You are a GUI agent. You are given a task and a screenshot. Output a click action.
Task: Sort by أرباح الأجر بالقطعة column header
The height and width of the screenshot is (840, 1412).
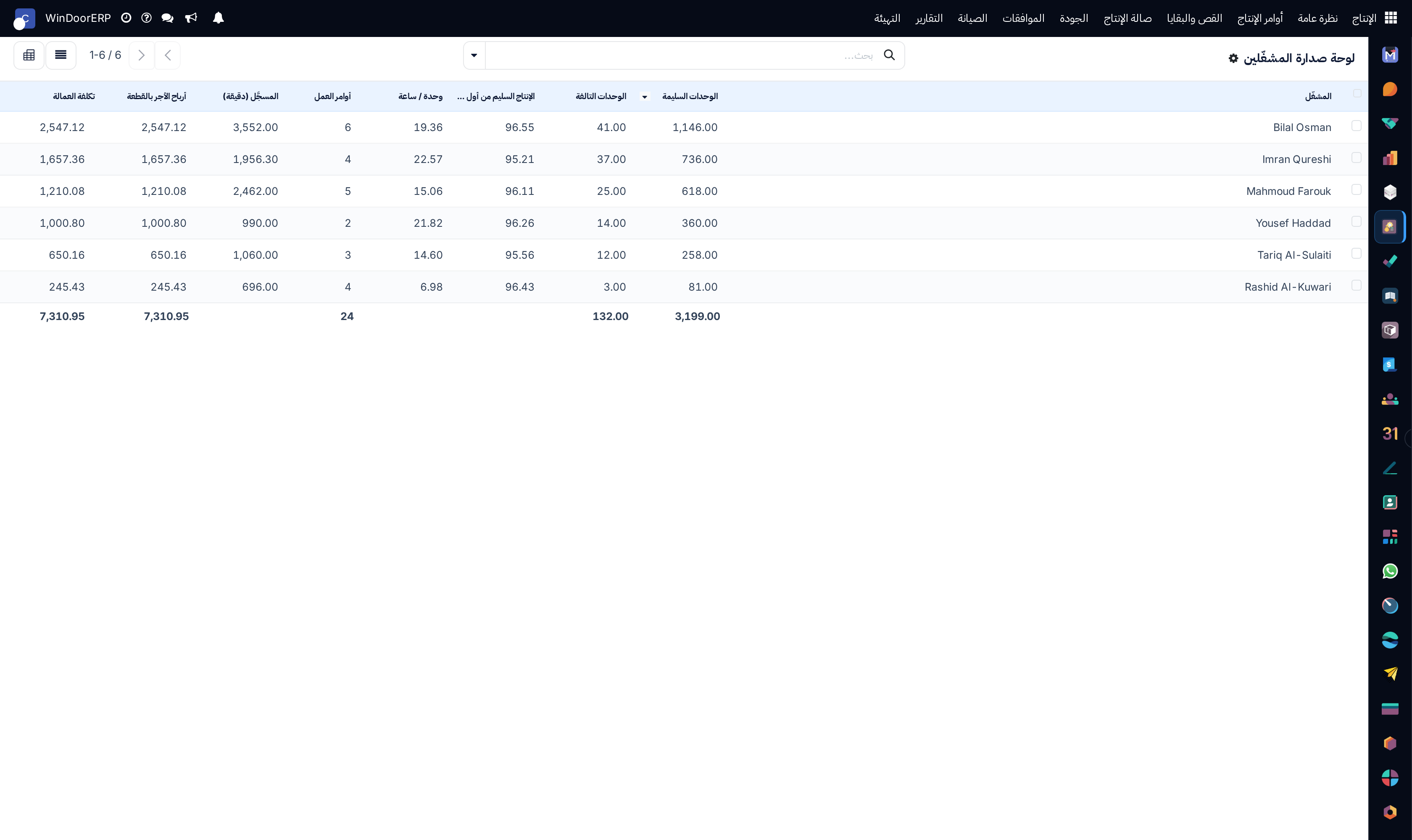[156, 96]
